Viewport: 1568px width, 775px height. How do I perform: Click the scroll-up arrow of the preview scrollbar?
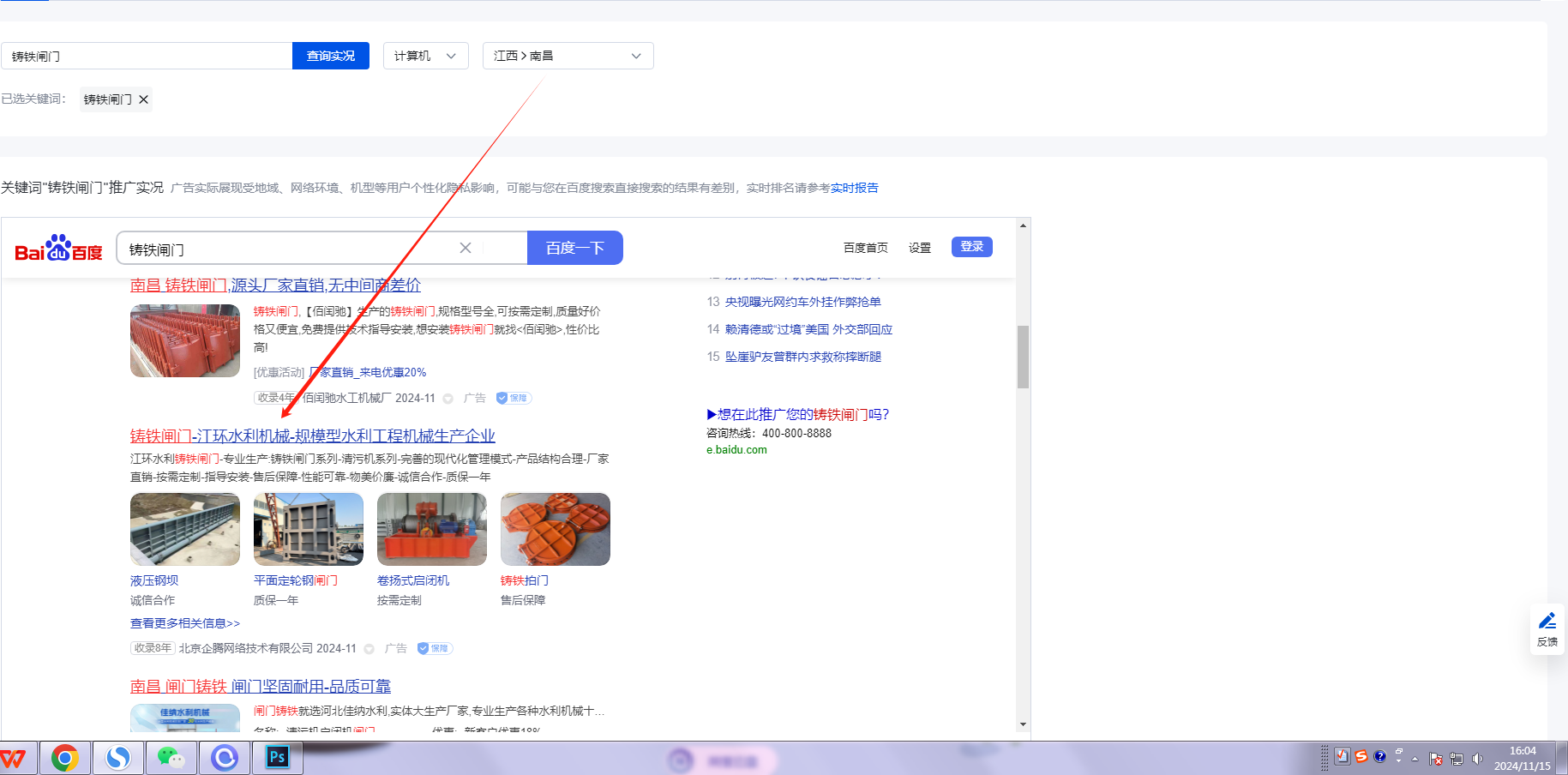point(1023,225)
